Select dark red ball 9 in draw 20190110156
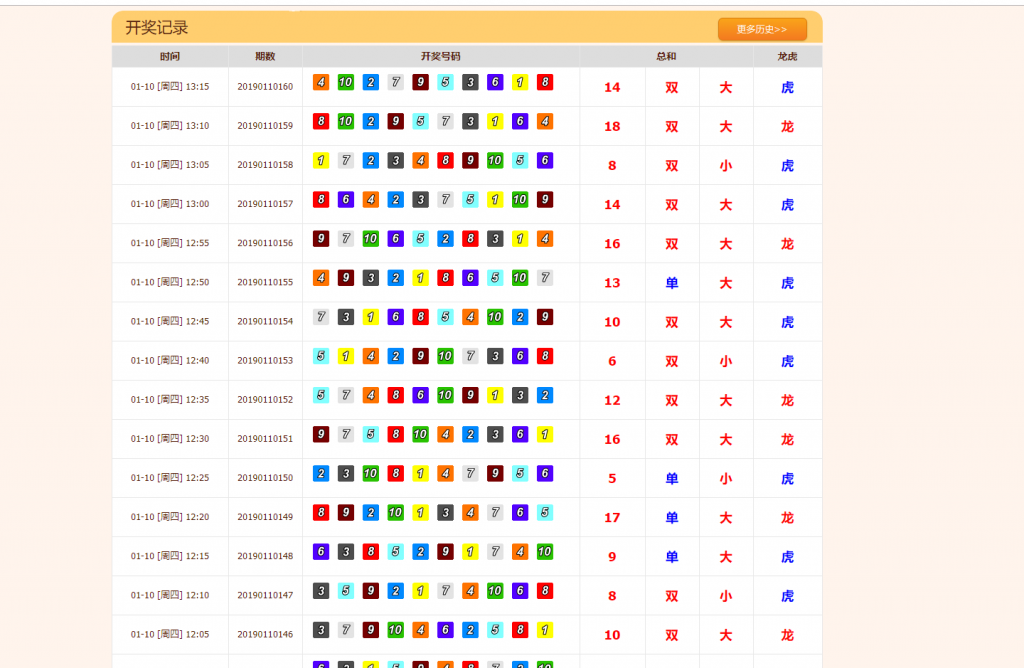The width and height of the screenshot is (1024, 668). click(x=321, y=238)
